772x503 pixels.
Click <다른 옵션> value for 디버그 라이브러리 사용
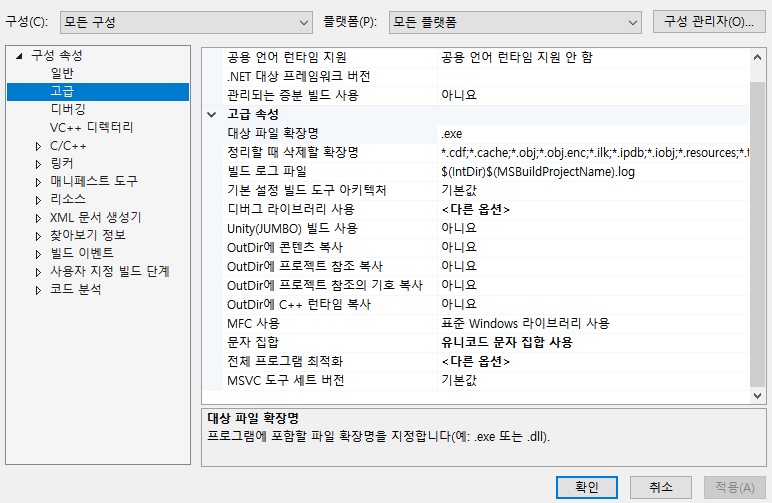[x=593, y=209]
